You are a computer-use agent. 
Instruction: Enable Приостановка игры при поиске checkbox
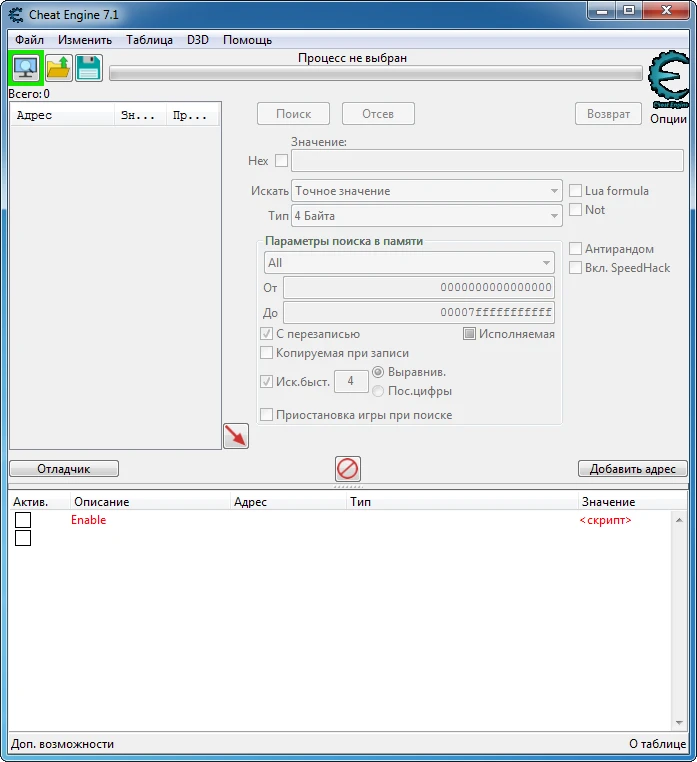(x=266, y=415)
